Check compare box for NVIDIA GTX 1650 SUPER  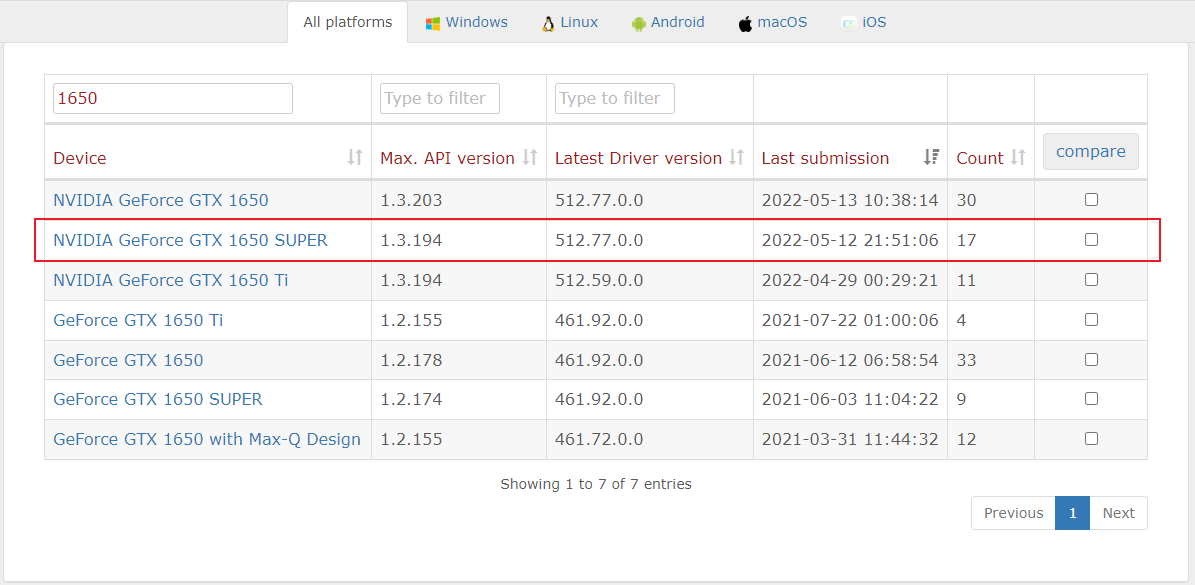click(1091, 240)
